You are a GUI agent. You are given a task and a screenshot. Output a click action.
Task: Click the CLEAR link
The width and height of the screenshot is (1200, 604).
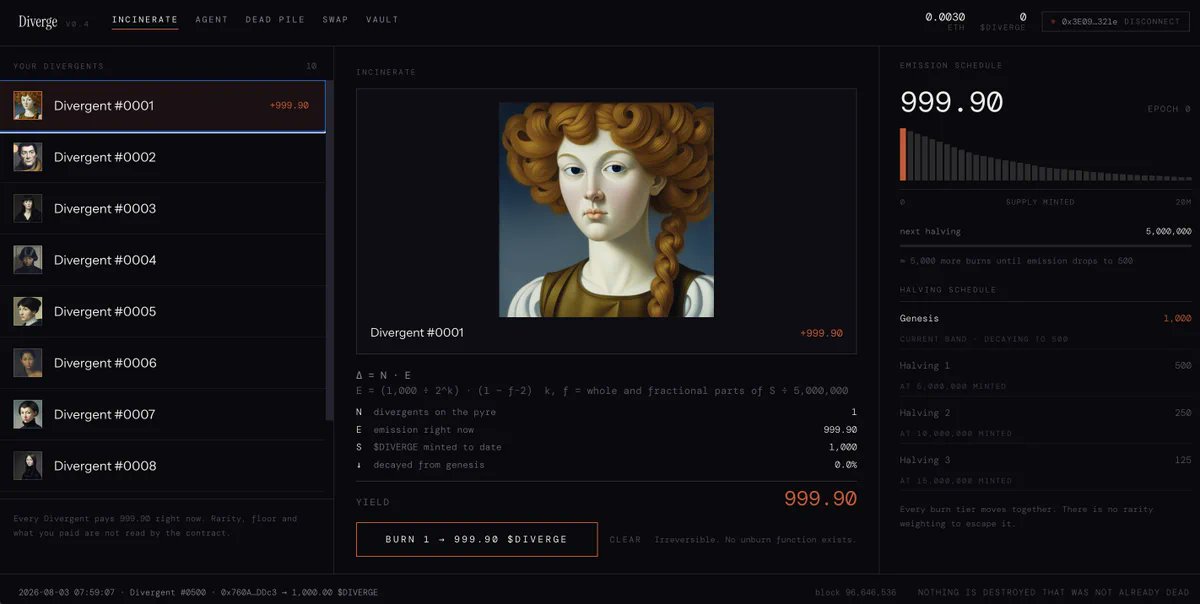pyautogui.click(x=625, y=540)
